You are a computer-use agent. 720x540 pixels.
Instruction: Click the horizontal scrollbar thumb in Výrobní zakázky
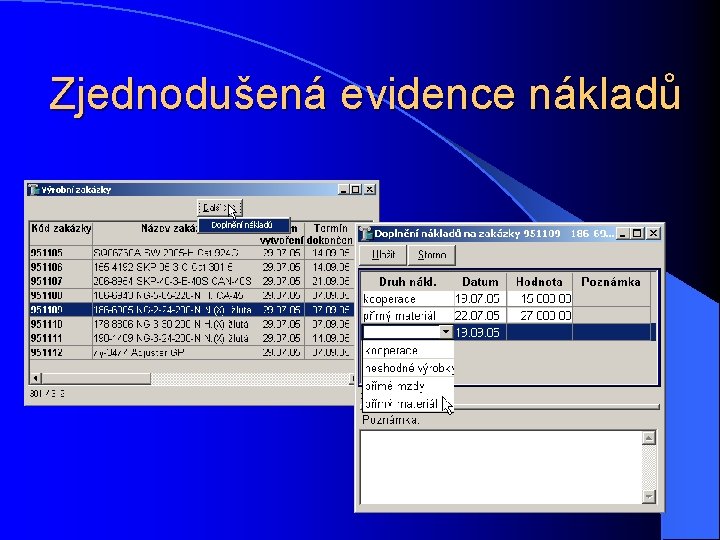click(96, 378)
